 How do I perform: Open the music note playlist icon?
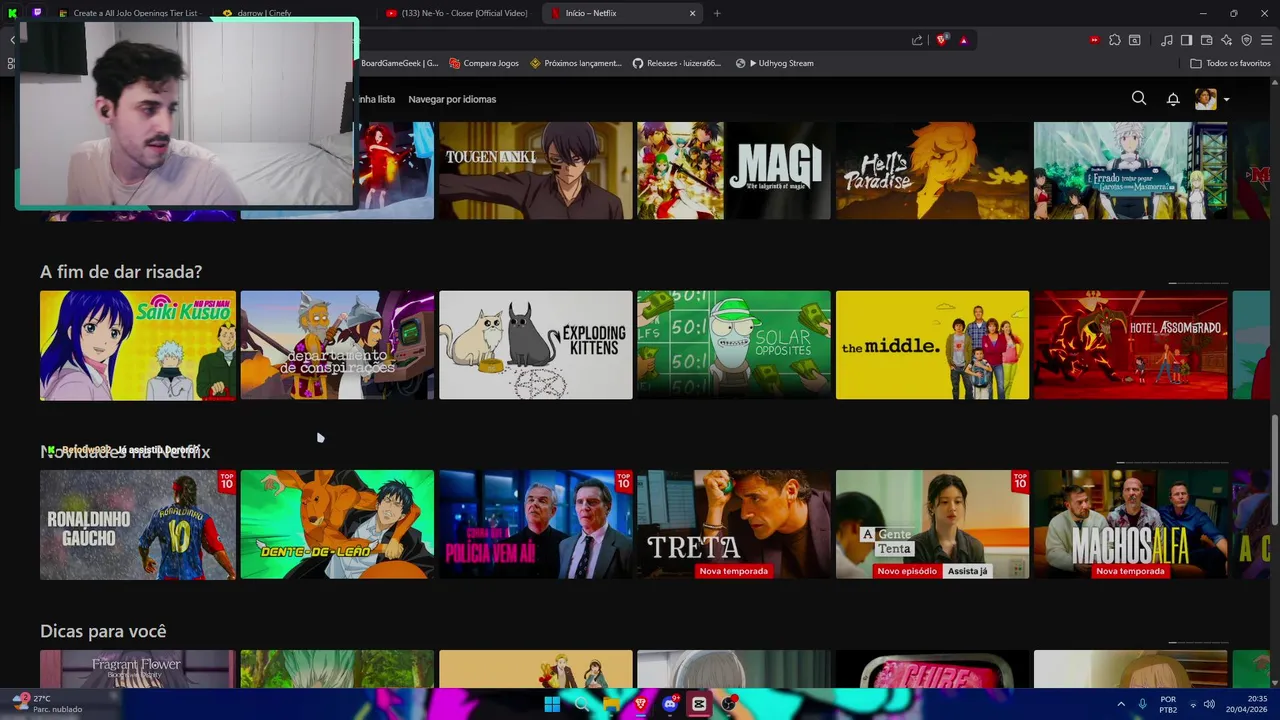(x=1167, y=40)
